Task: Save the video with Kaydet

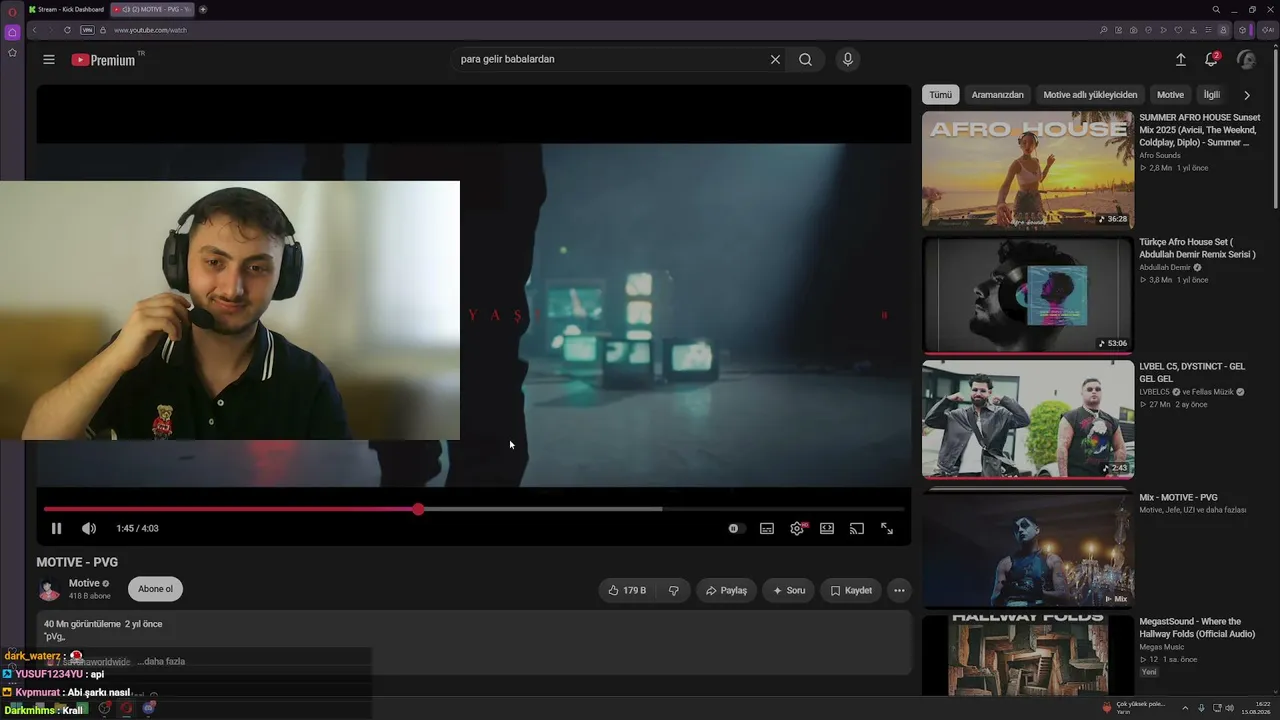Action: [851, 590]
